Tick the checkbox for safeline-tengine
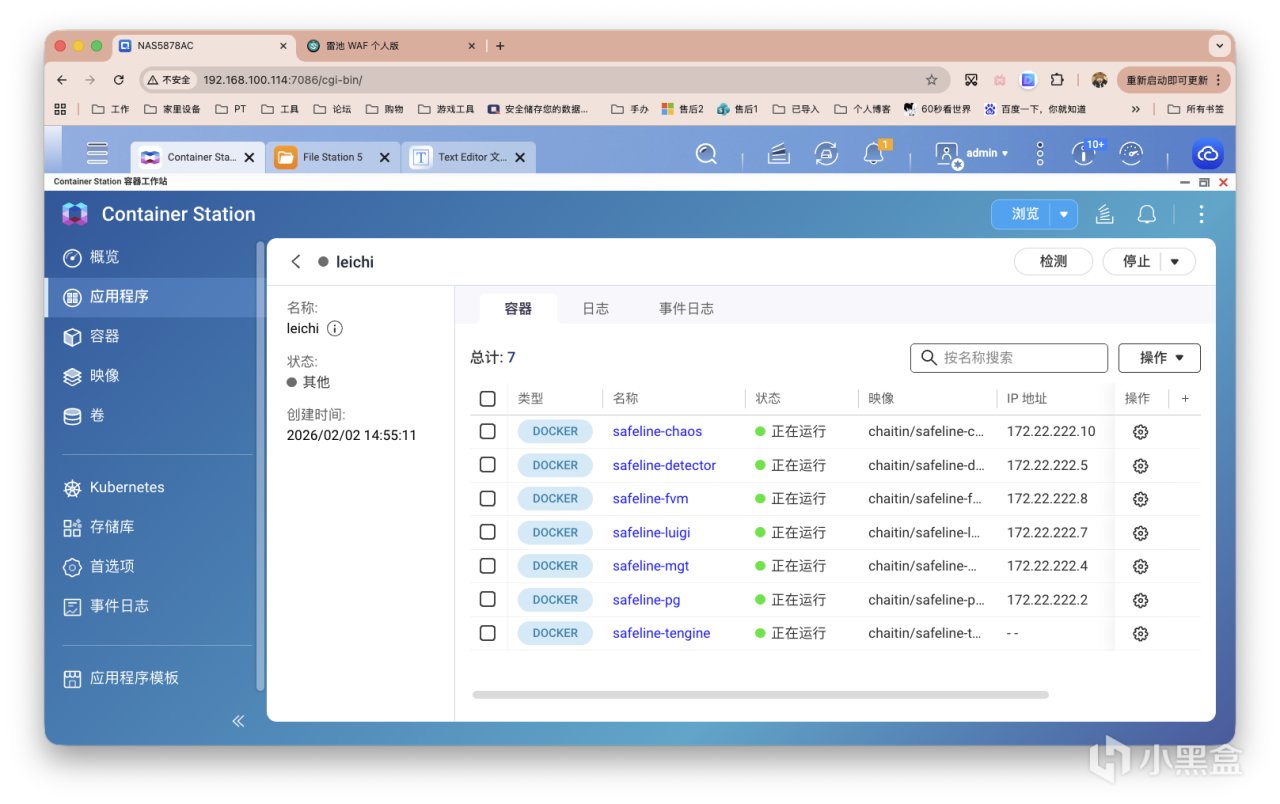1280x804 pixels. 488,633
